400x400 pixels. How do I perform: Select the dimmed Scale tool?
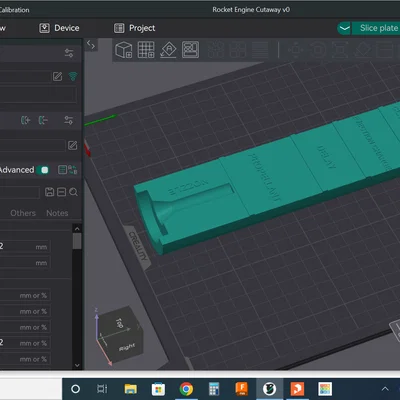click(x=340, y=50)
